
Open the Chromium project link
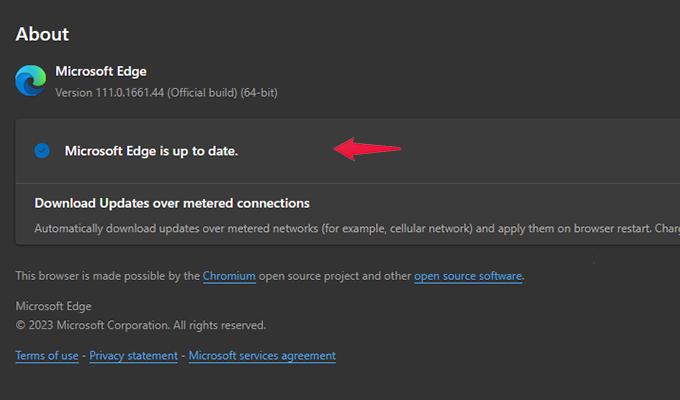(x=229, y=276)
